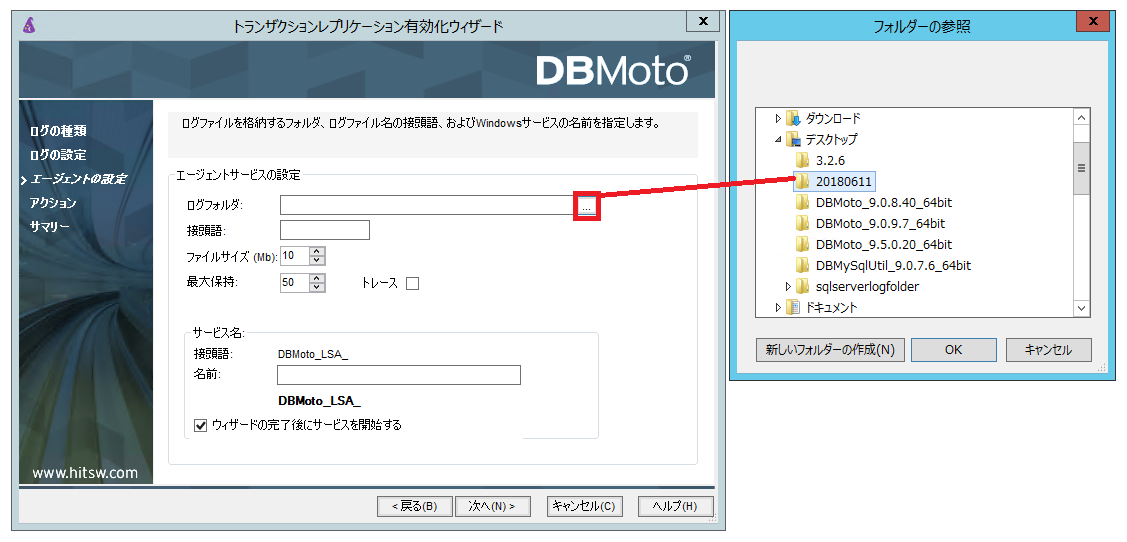Image resolution: width=1127 pixels, height=542 pixels.
Task: Increase the 最大保持 value with up arrow
Action: click(318, 278)
